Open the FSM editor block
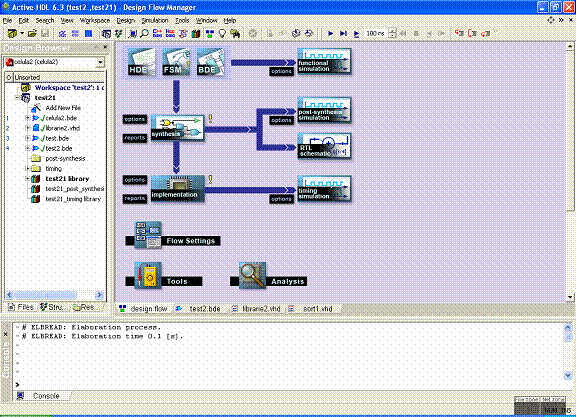 (176, 62)
